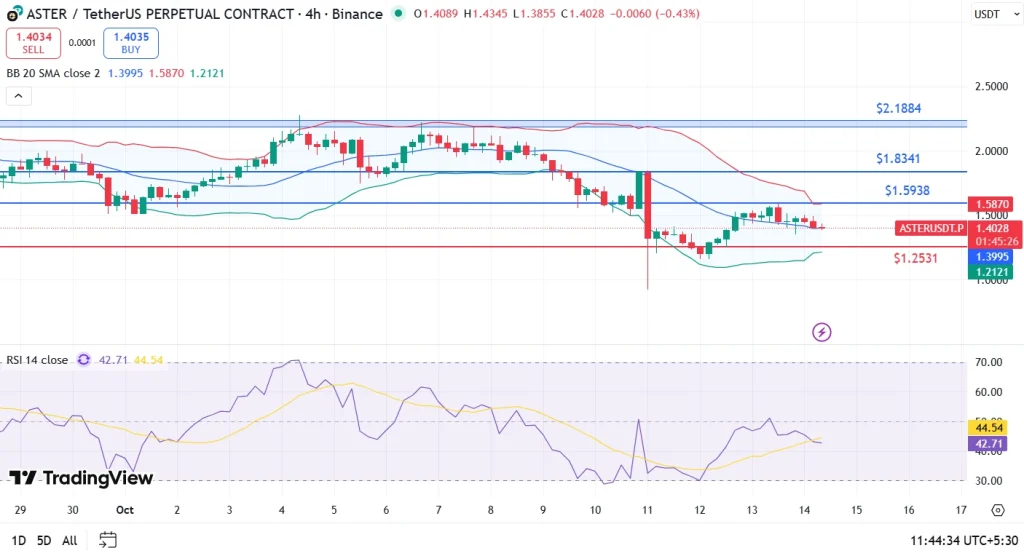Collapse the indicator legend with chevron

pyautogui.click(x=18, y=96)
